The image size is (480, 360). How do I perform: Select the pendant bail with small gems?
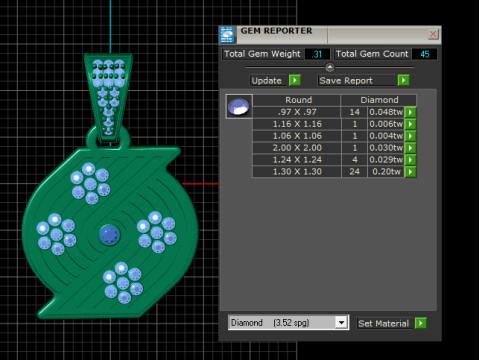point(109,98)
